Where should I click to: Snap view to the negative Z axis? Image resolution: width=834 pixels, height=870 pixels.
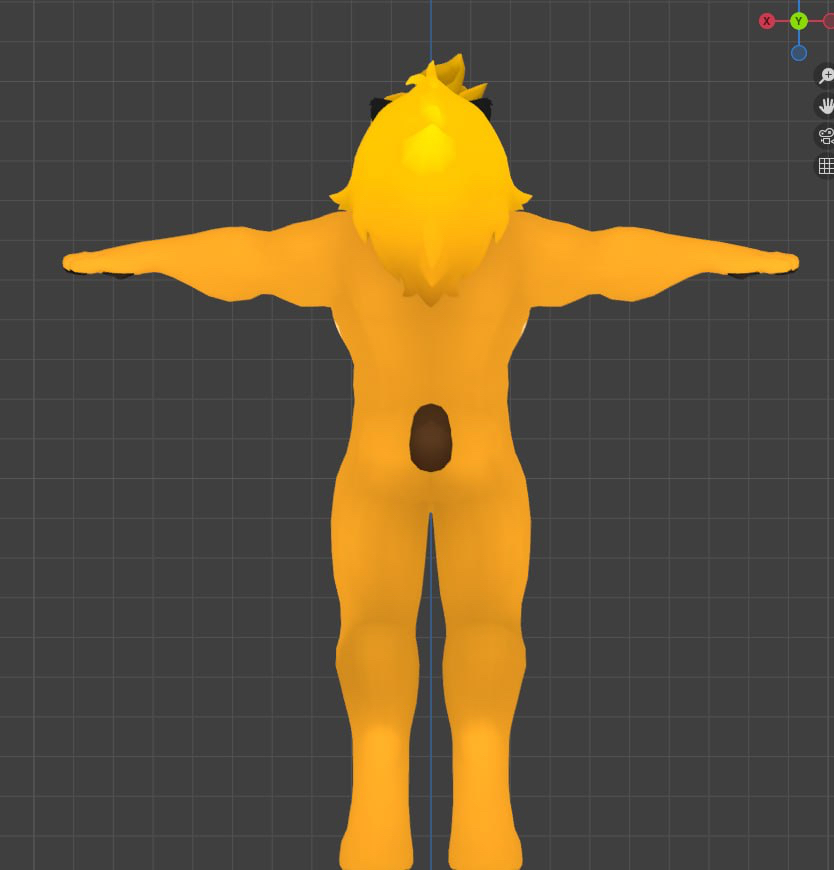click(798, 53)
